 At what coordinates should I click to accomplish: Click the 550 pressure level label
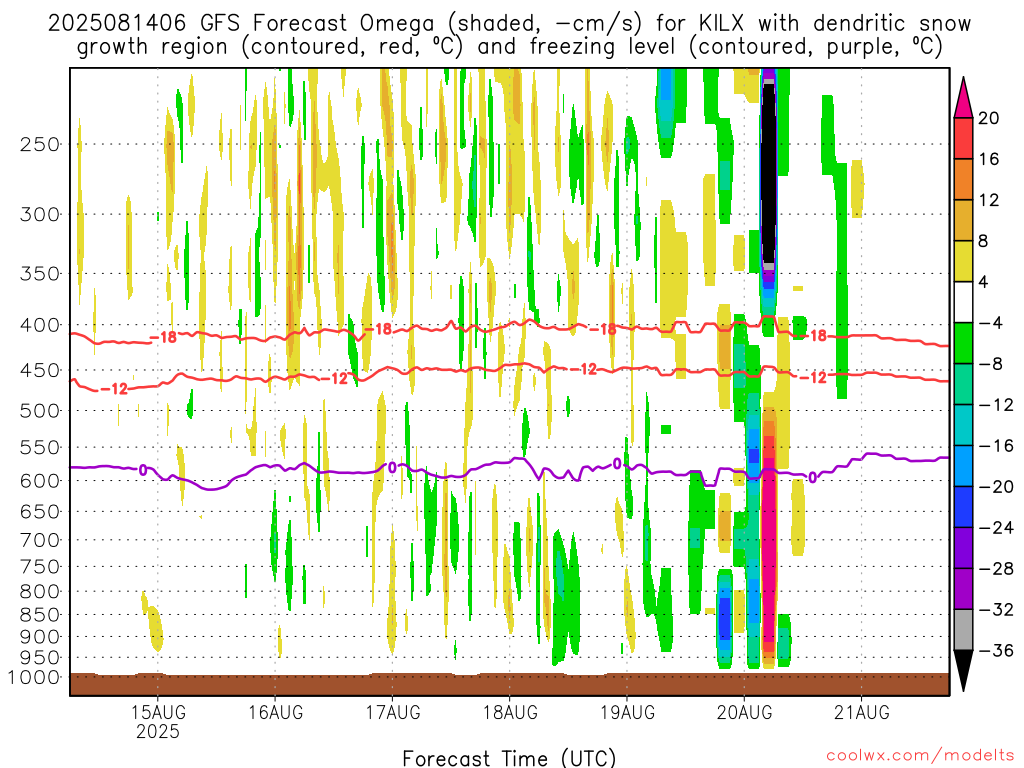click(40, 447)
